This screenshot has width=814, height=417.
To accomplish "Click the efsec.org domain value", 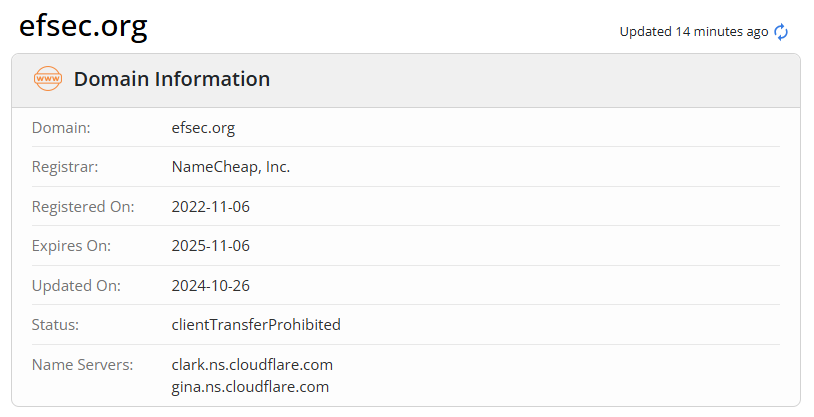I will click(203, 128).
